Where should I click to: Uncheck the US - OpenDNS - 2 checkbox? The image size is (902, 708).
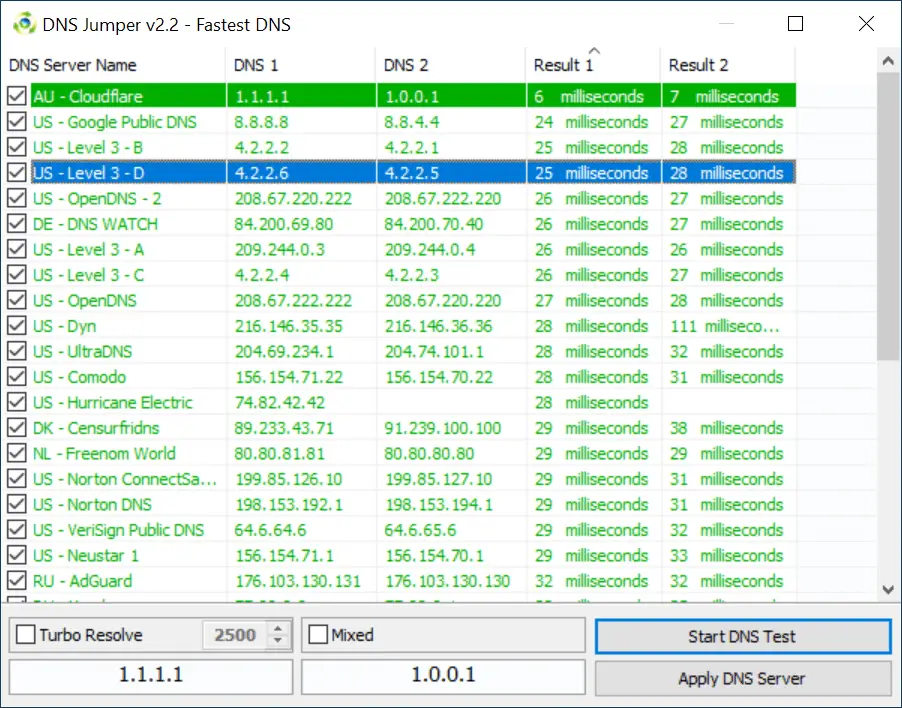17,198
